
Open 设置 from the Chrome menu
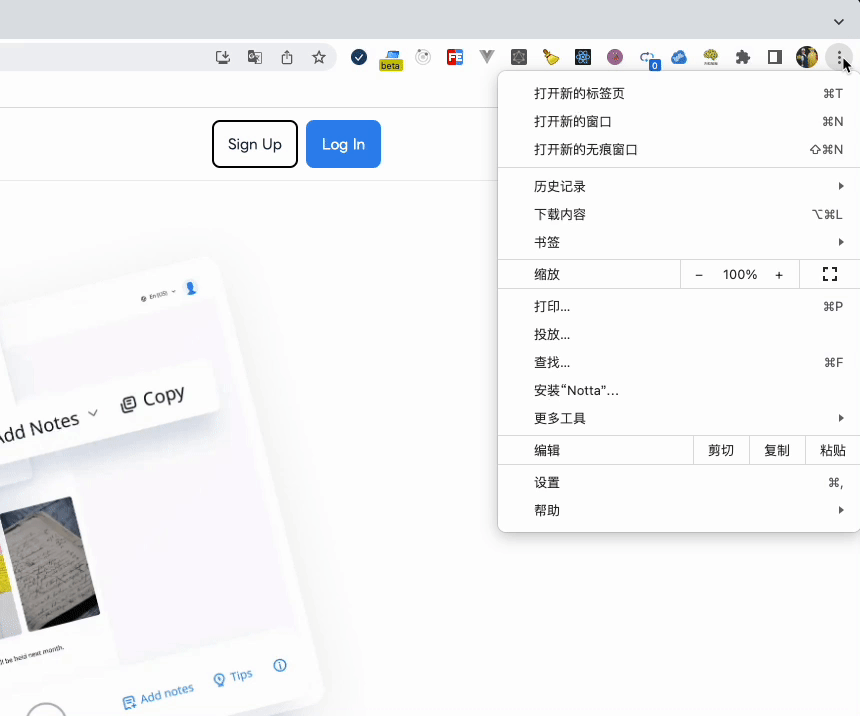click(x=679, y=483)
